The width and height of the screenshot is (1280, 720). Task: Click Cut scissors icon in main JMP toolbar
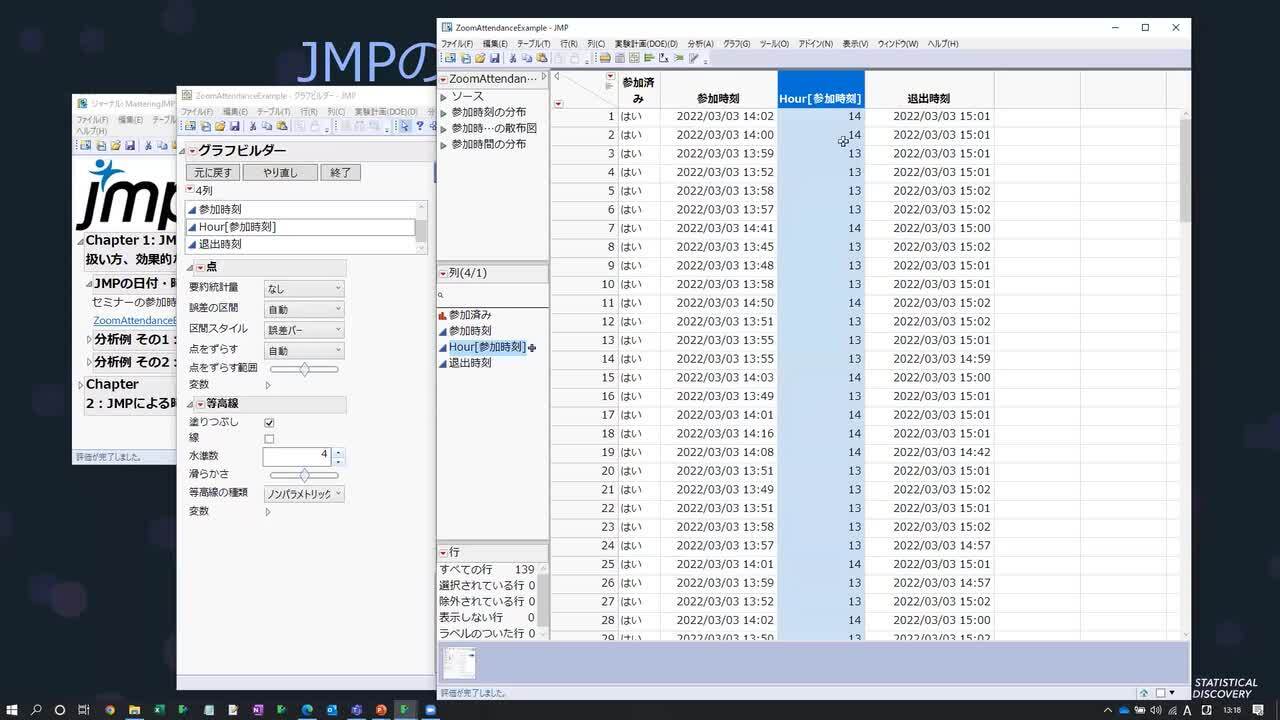click(x=512, y=58)
